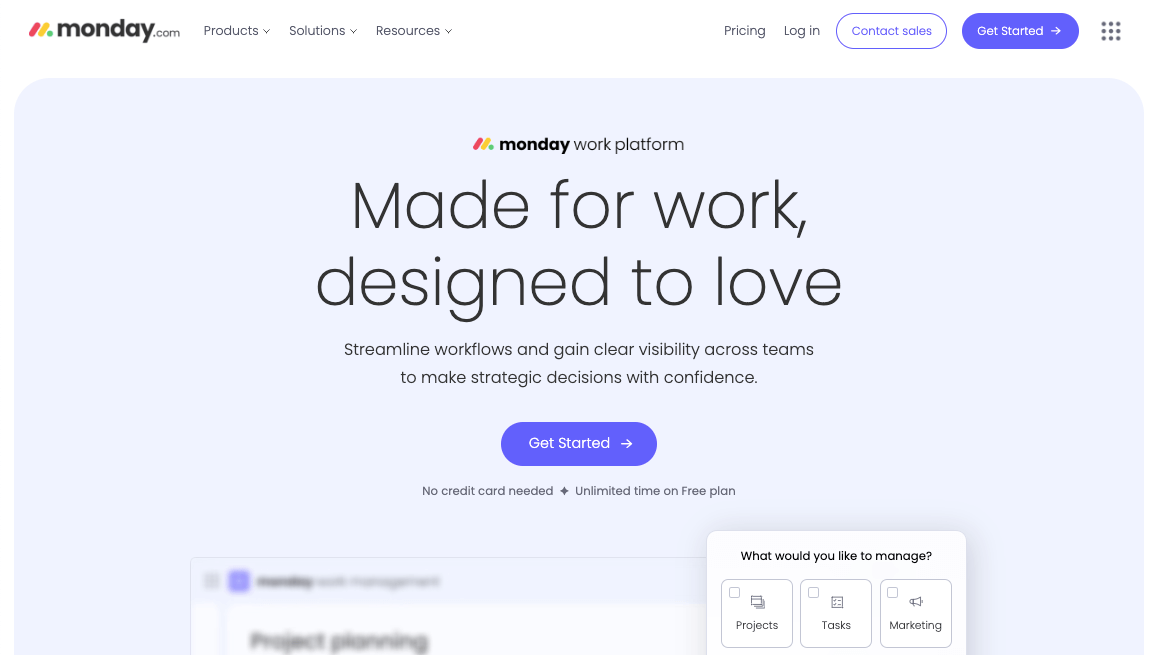The width and height of the screenshot is (1158, 655).
Task: Expand the Solutions dropdown menu
Action: (x=323, y=31)
